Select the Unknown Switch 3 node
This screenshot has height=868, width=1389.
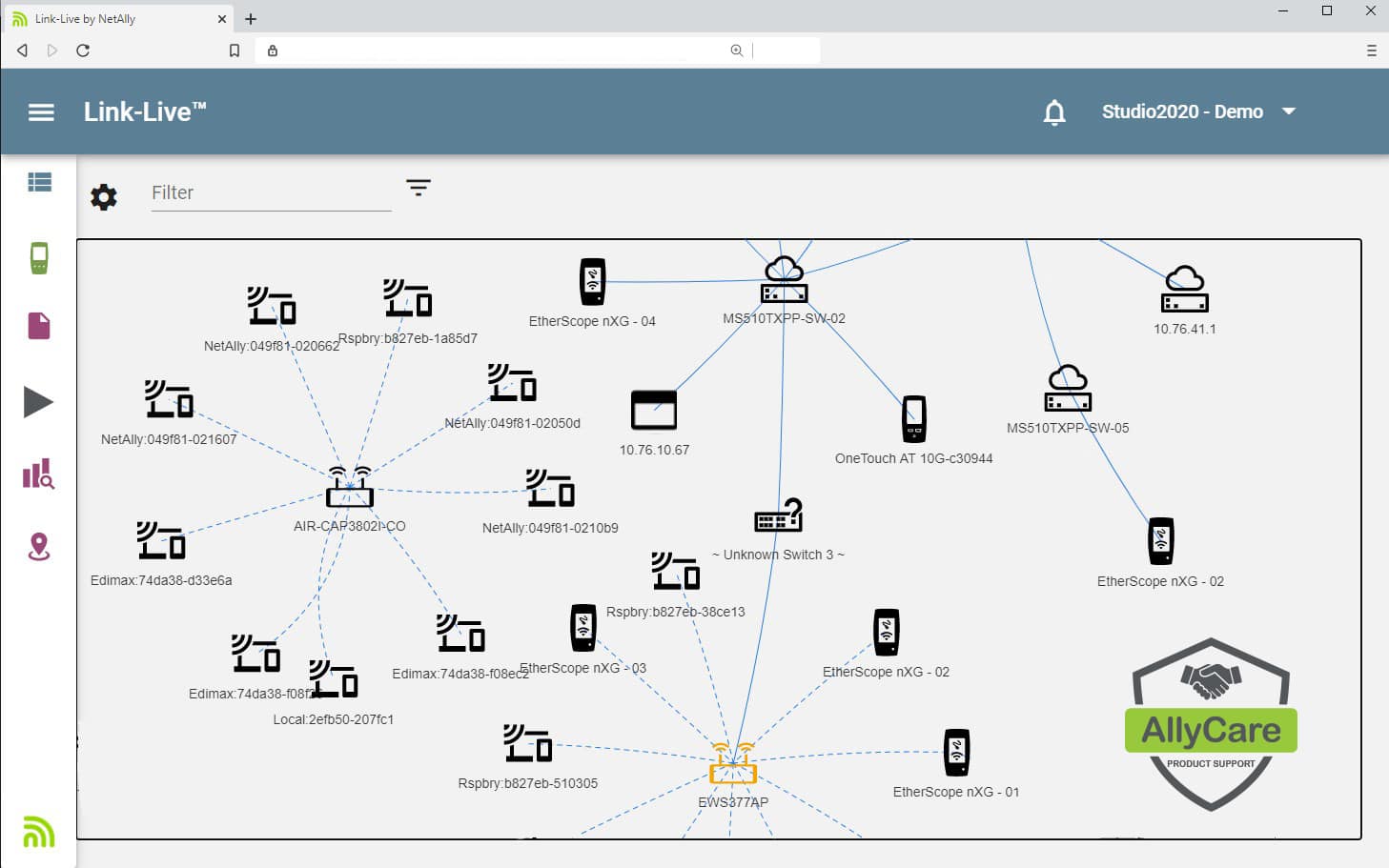tap(778, 515)
